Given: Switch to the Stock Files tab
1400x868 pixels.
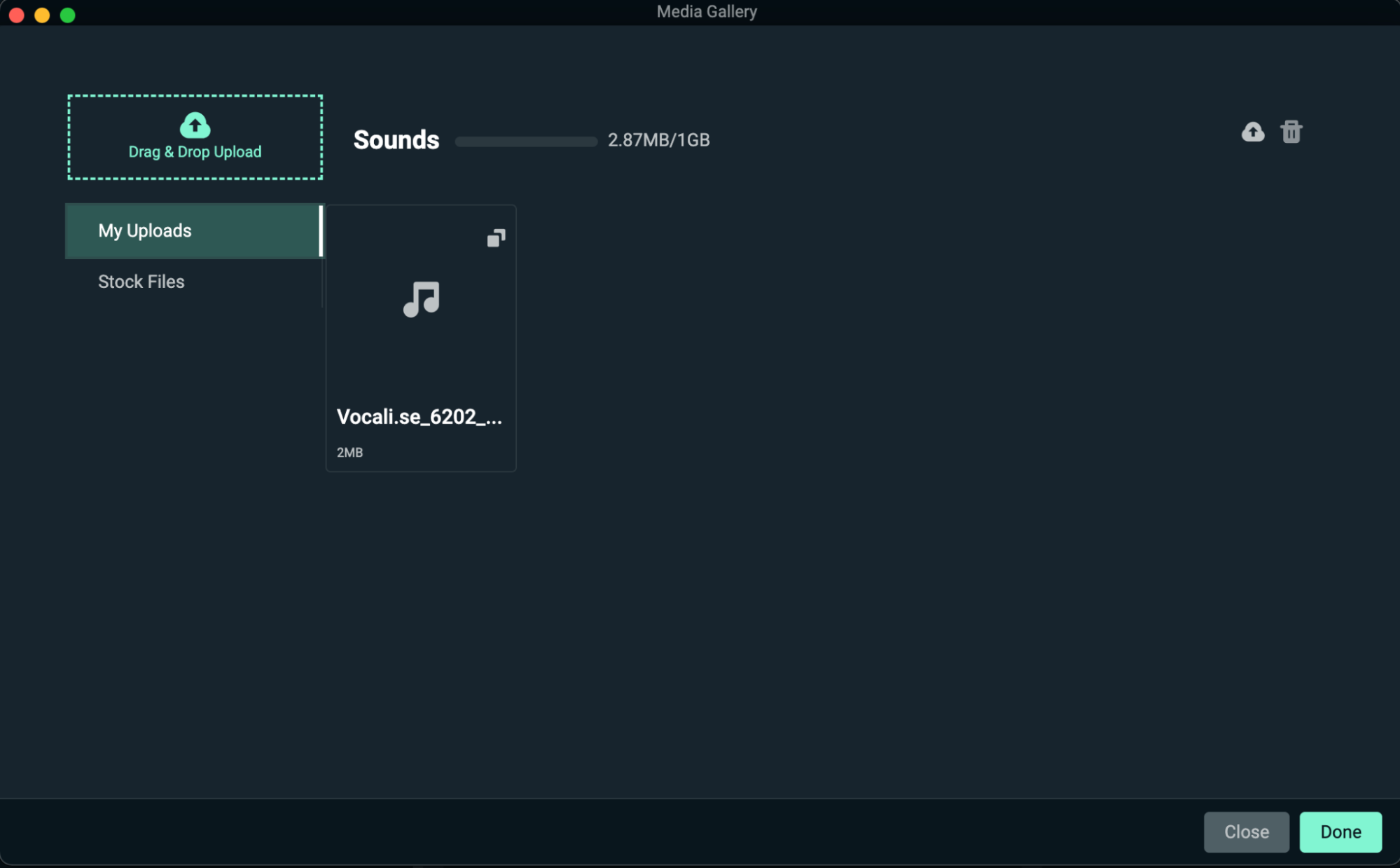Looking at the screenshot, I should tap(141, 282).
